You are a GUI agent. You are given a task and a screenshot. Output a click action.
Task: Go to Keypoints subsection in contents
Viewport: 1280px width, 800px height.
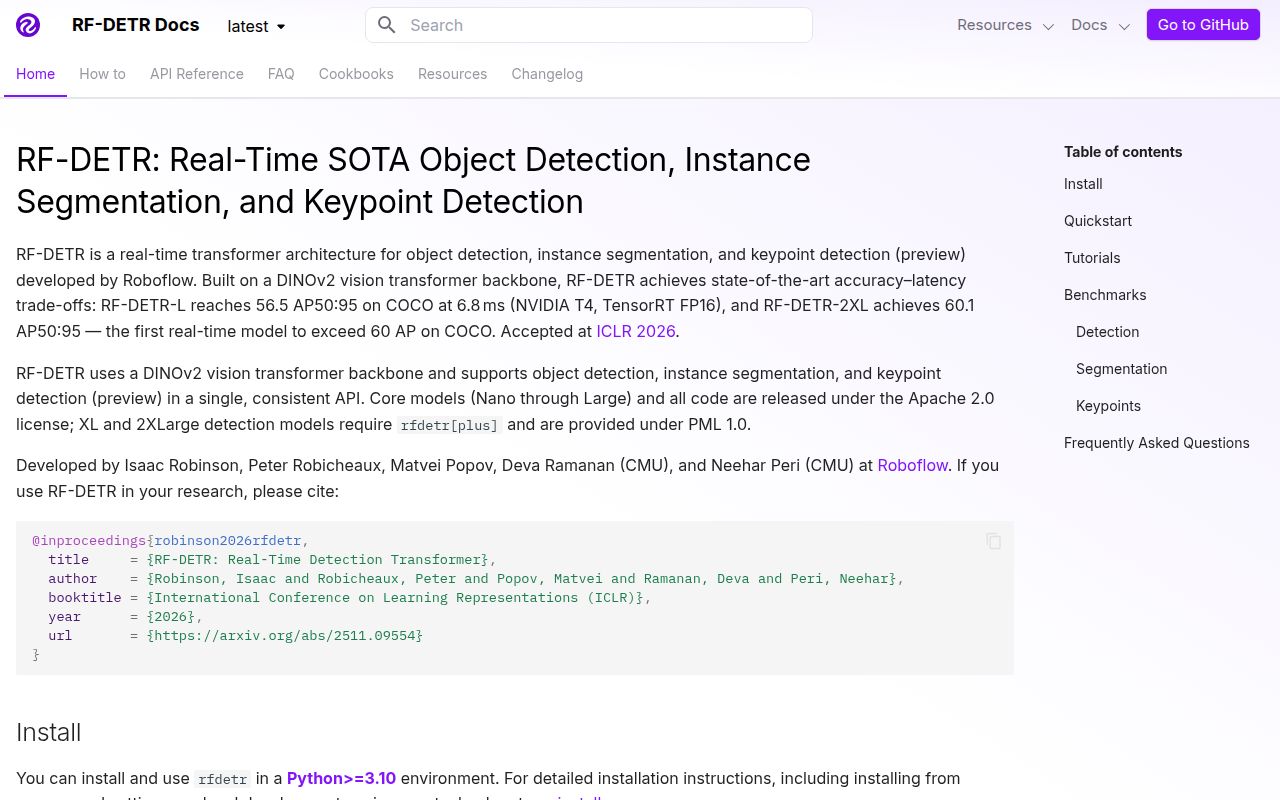[1108, 406]
